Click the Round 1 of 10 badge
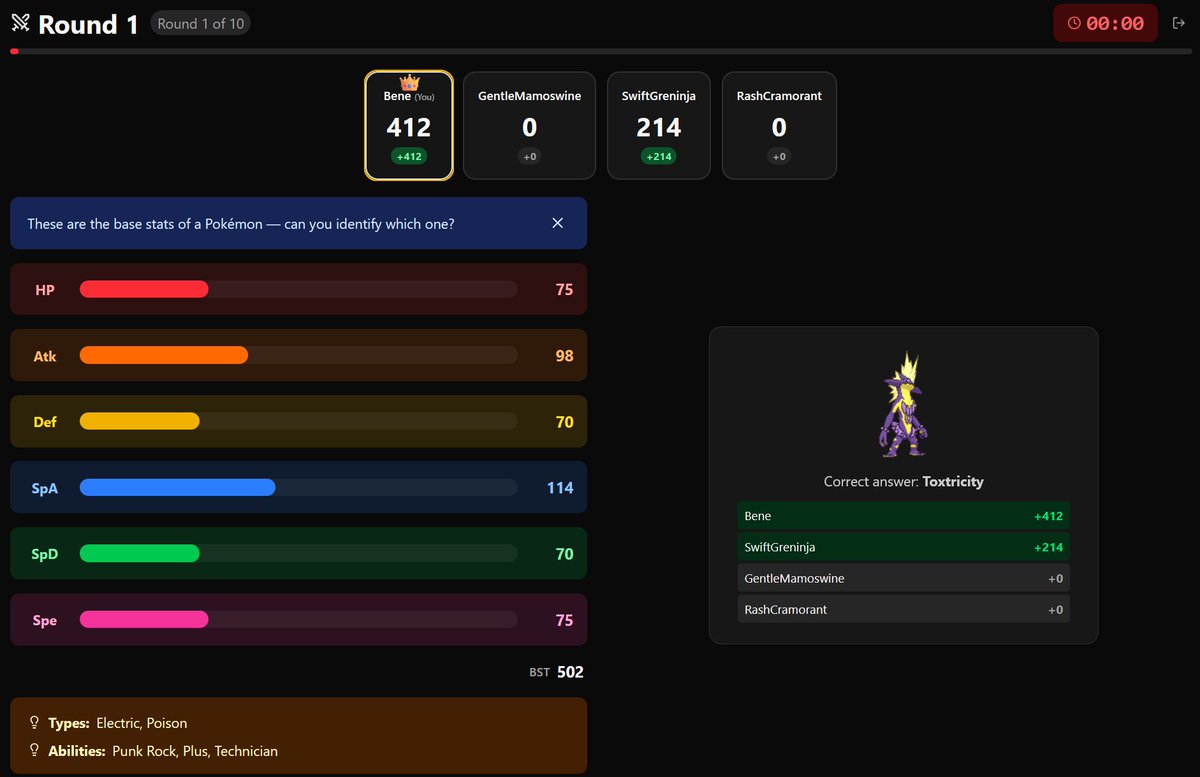 [200, 23]
